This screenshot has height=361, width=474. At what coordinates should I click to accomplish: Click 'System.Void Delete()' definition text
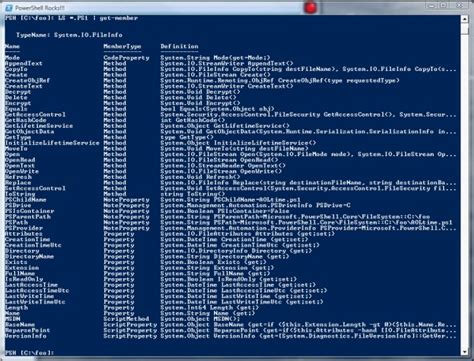tap(198, 97)
